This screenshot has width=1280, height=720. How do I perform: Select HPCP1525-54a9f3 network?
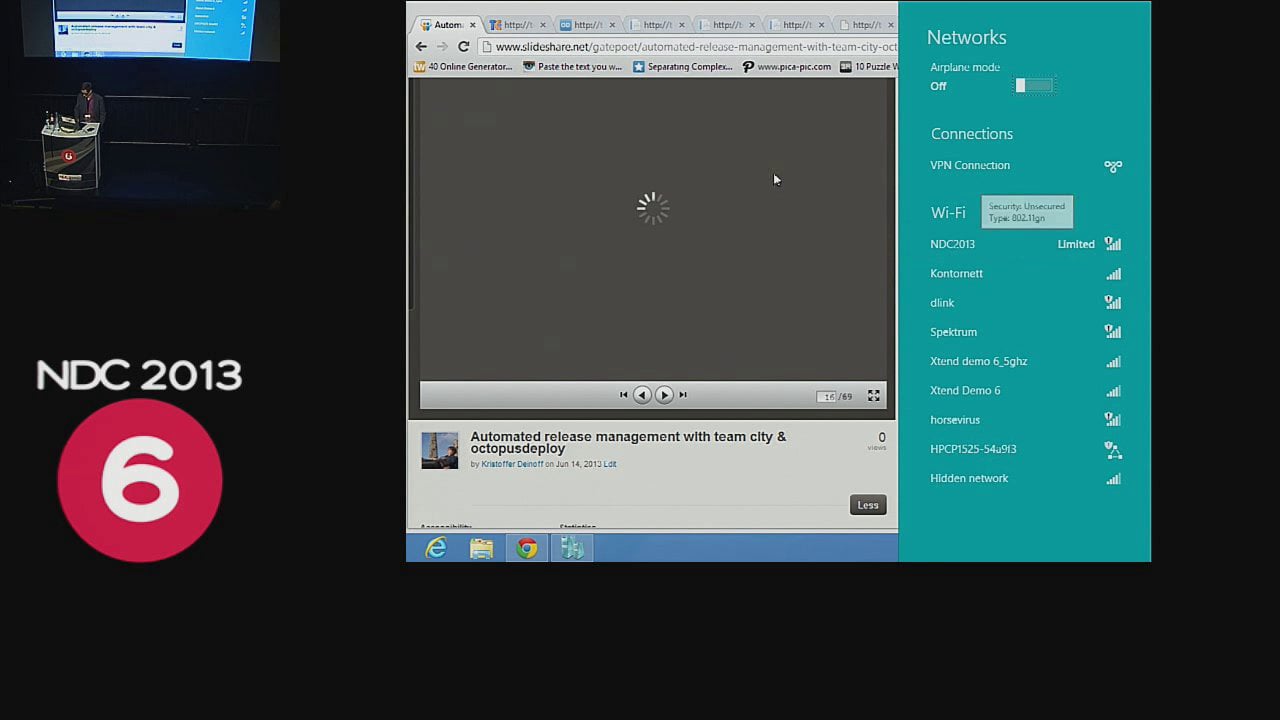coord(1025,449)
